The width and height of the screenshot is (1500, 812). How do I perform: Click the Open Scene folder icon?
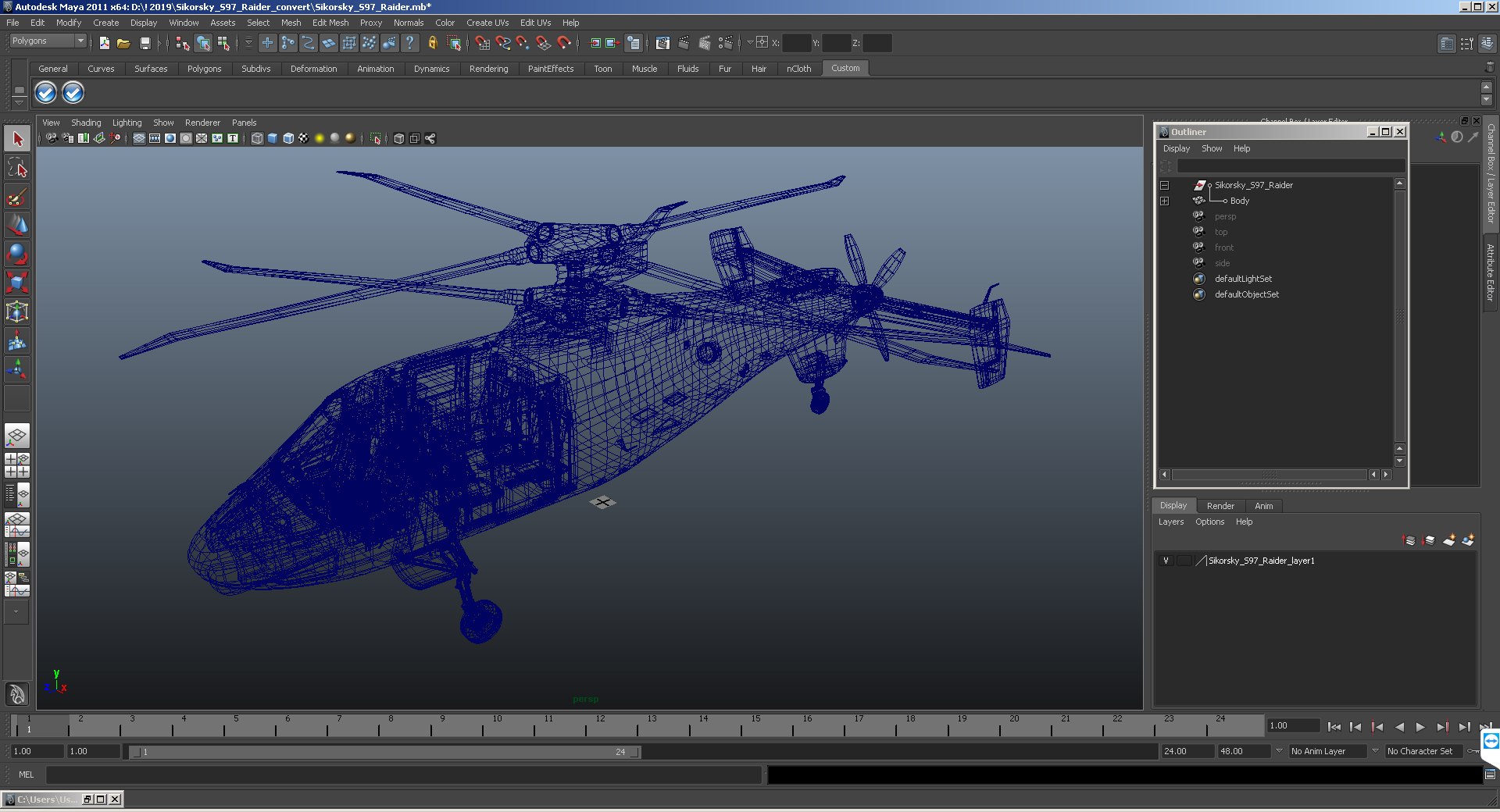click(x=123, y=43)
